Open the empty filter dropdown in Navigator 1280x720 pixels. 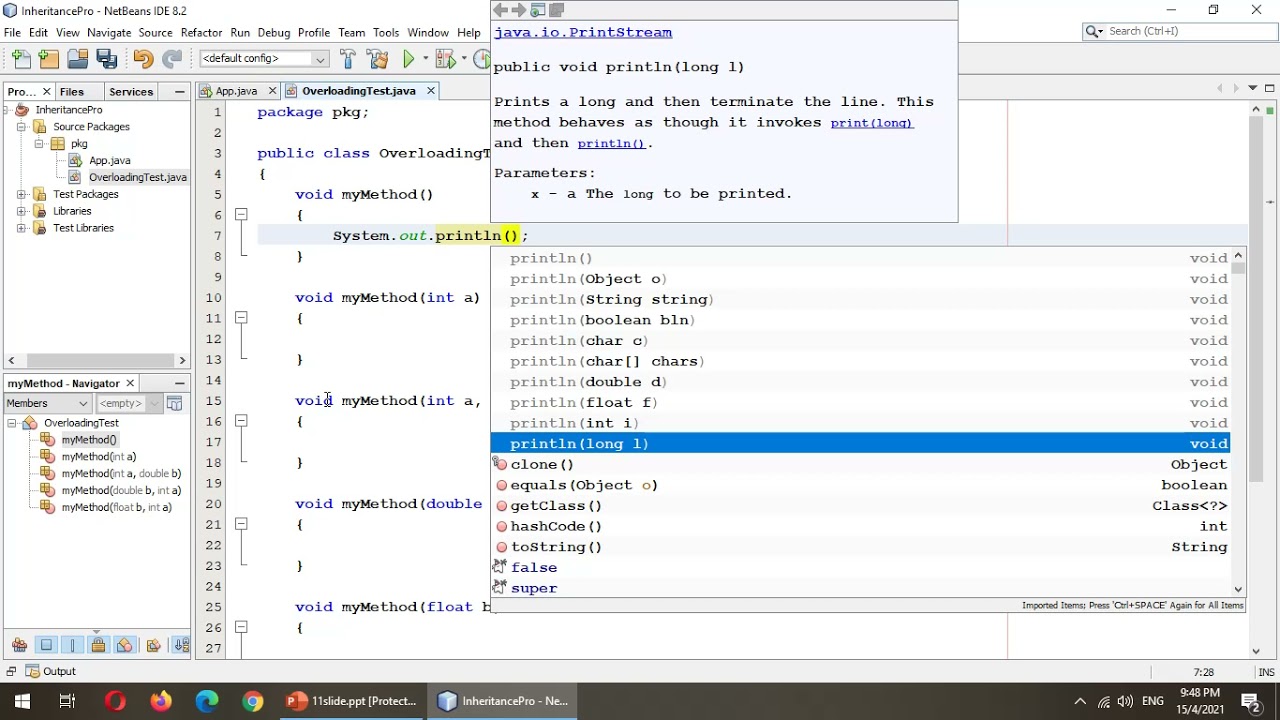129,403
